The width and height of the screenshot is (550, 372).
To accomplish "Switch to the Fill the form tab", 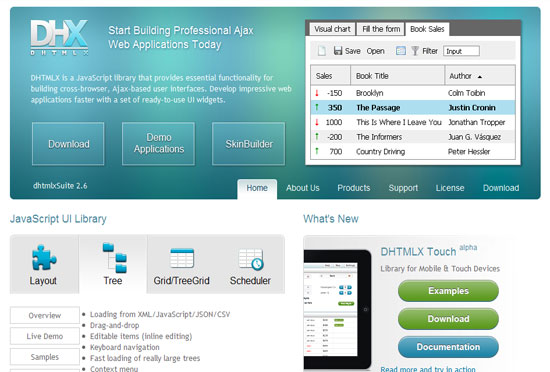I will point(381,29).
